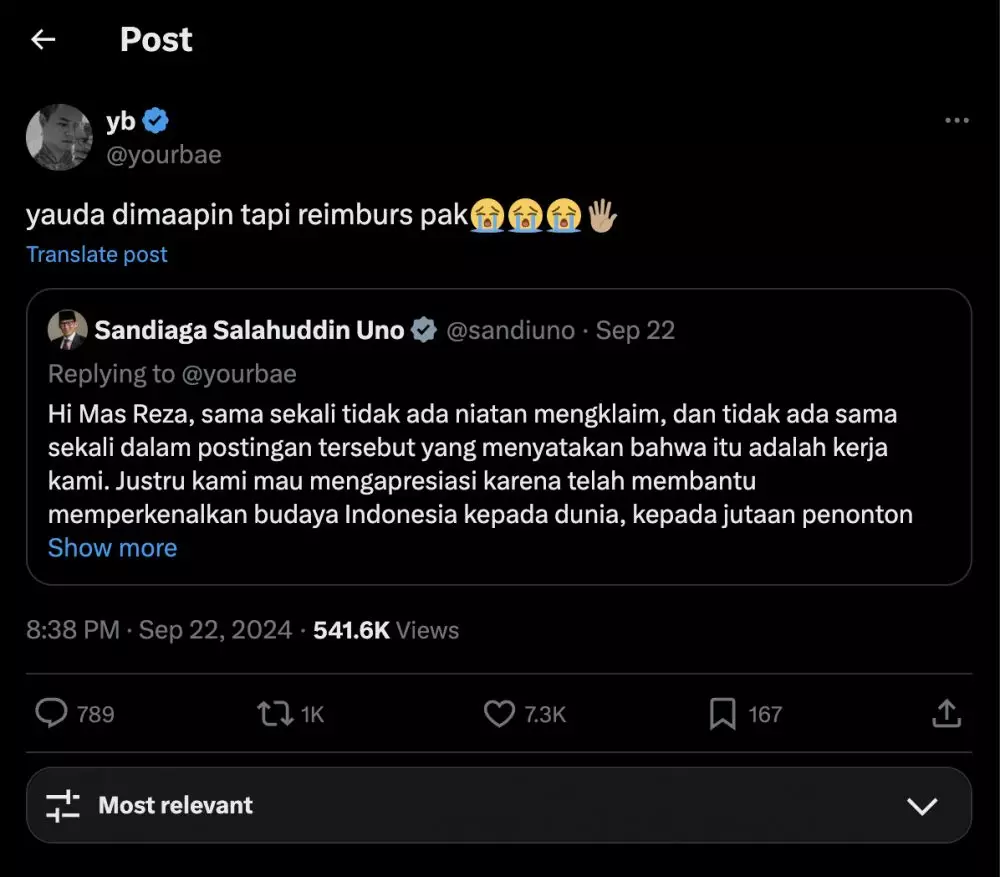Open yb's profile picture
This screenshot has width=1000, height=877.
pyautogui.click(x=59, y=137)
